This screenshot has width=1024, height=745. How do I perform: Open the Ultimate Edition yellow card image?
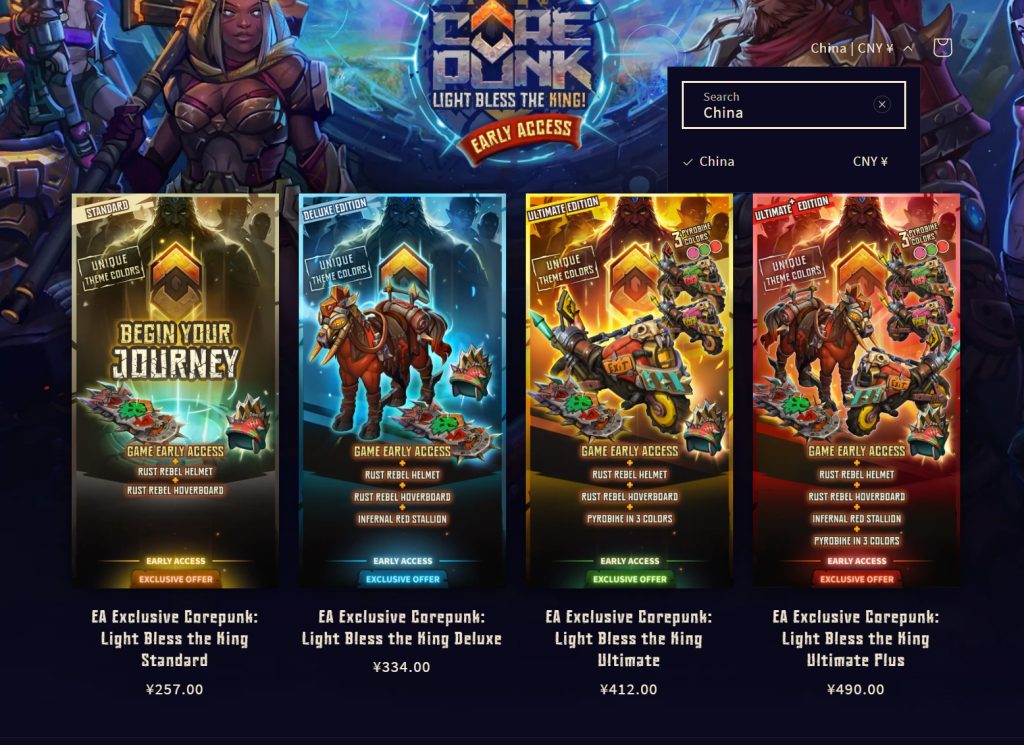tap(630, 391)
